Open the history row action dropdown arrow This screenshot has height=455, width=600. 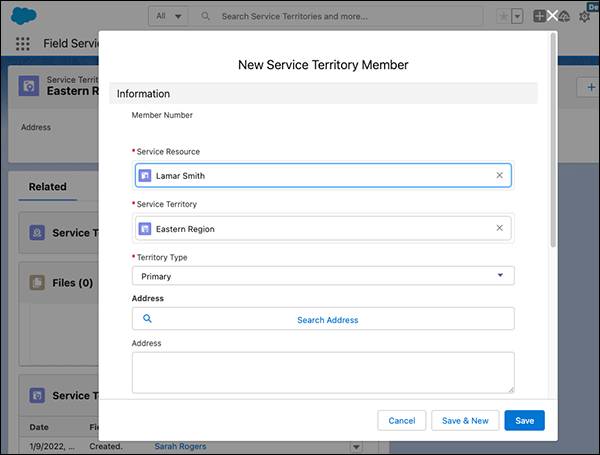tap(356, 447)
